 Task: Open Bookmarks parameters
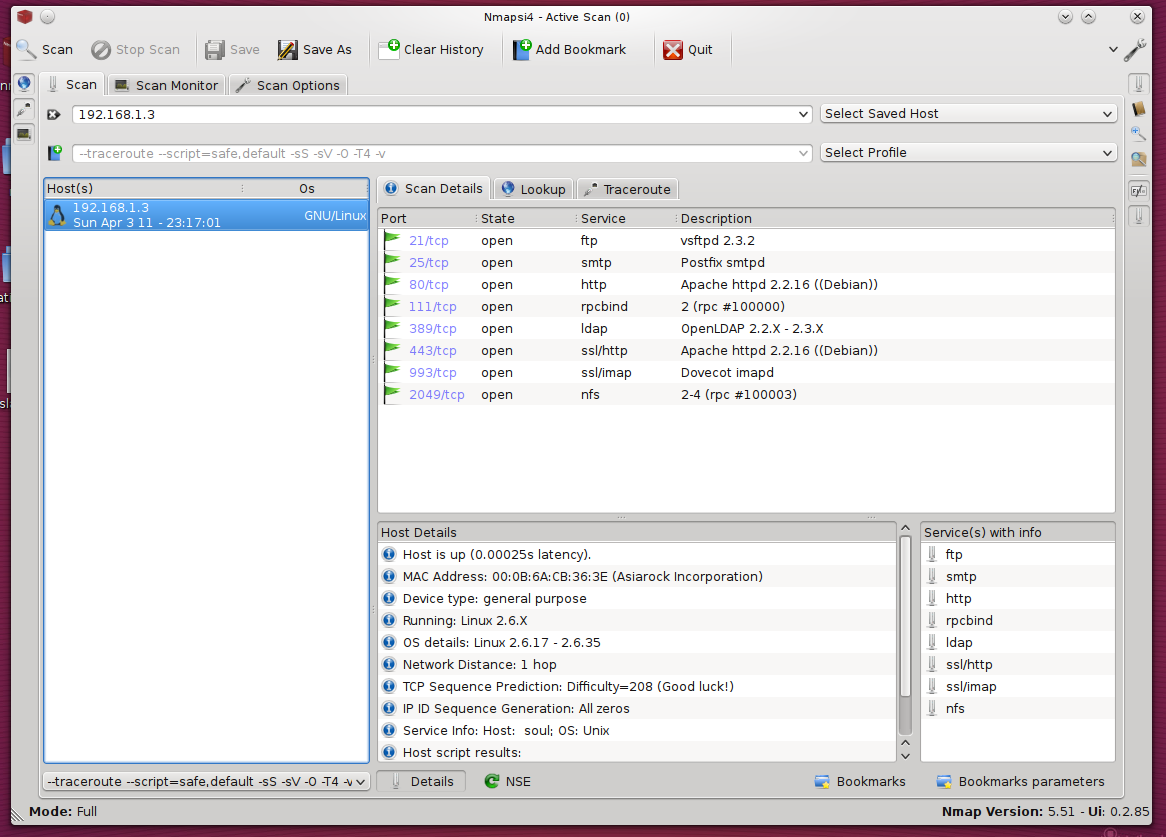point(1021,781)
